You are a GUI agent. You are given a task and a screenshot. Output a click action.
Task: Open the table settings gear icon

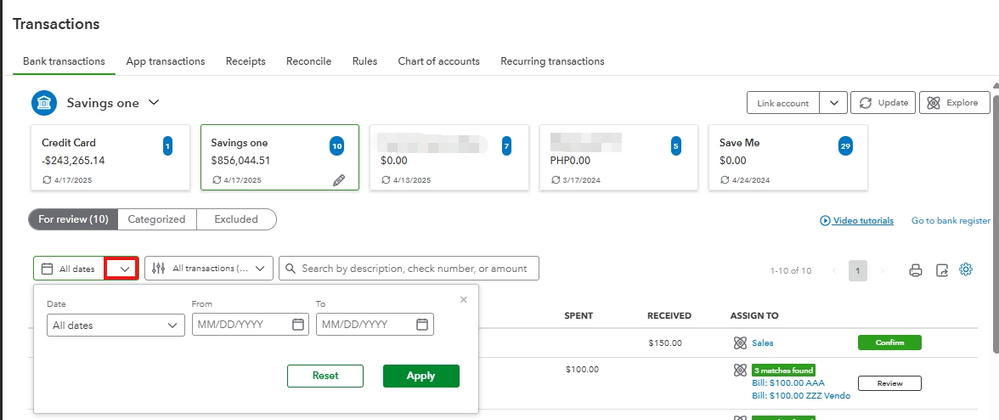coord(966,269)
